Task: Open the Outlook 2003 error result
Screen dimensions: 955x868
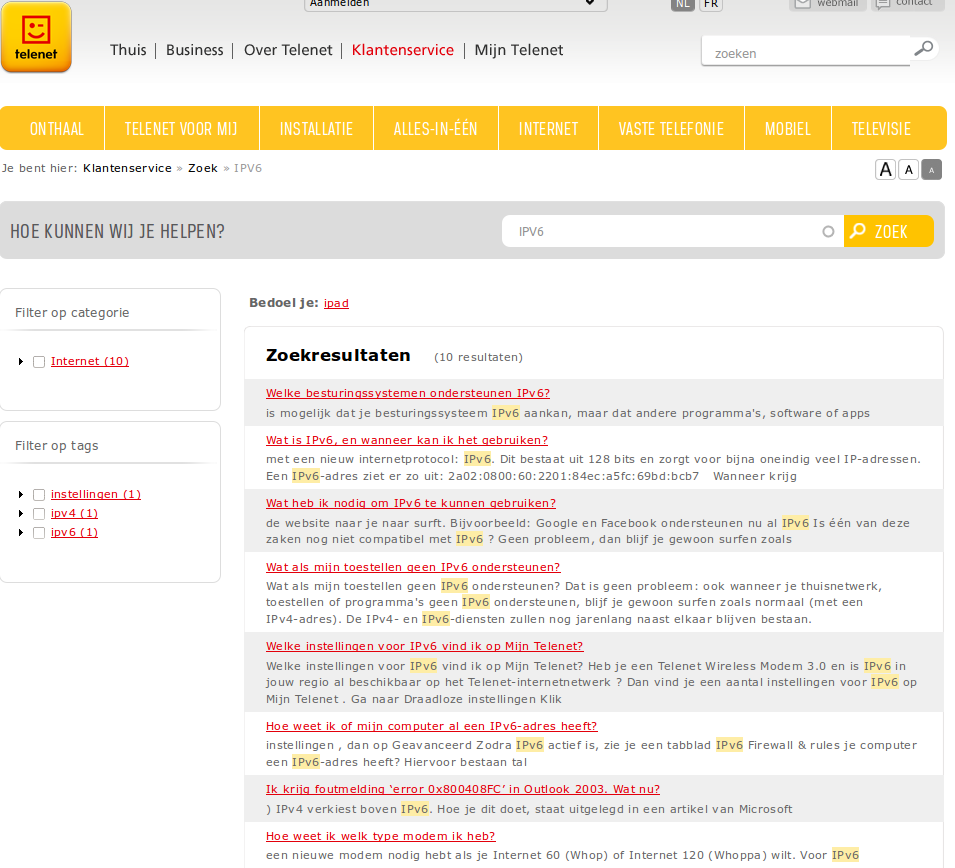Action: click(463, 789)
